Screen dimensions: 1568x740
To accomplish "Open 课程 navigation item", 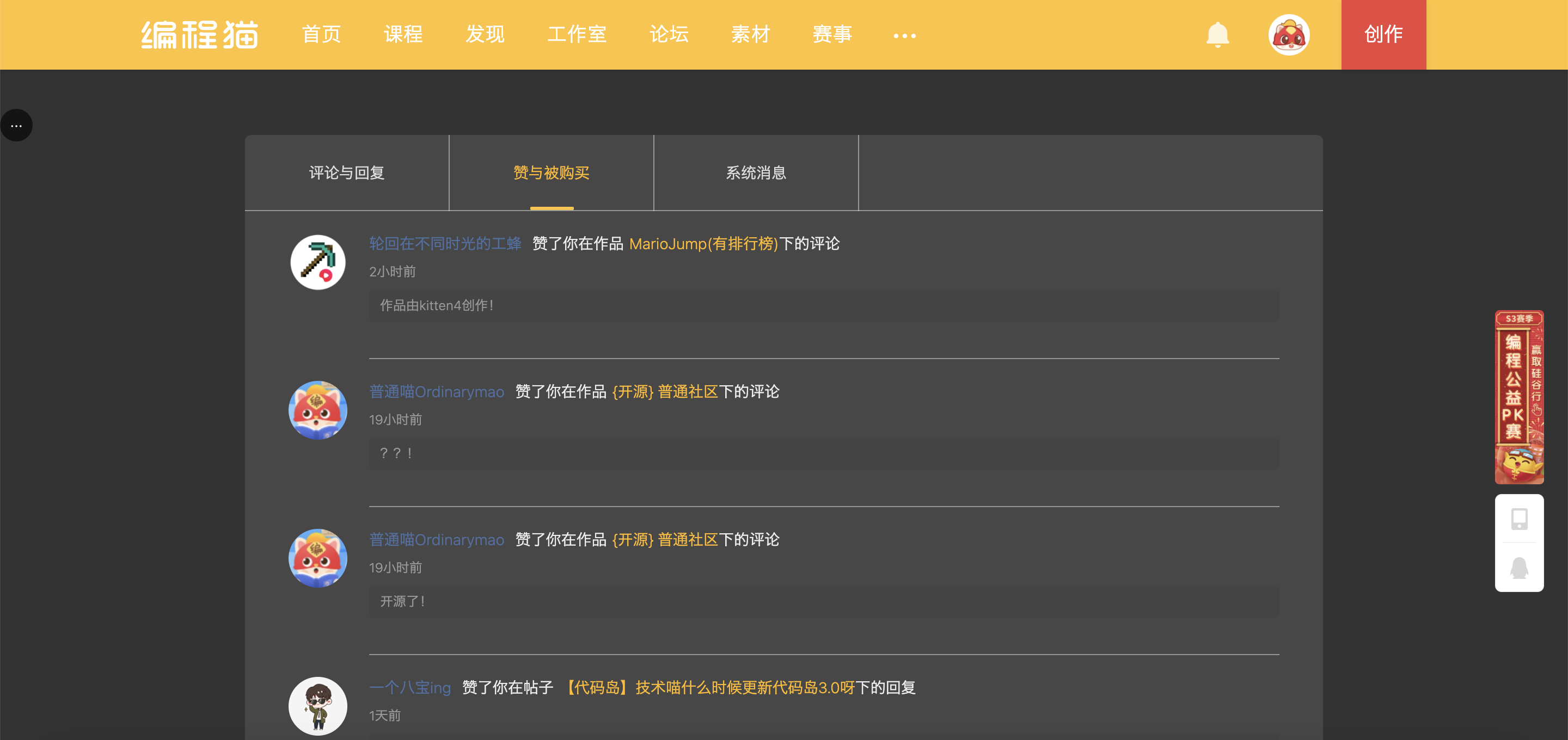I will 403,35.
